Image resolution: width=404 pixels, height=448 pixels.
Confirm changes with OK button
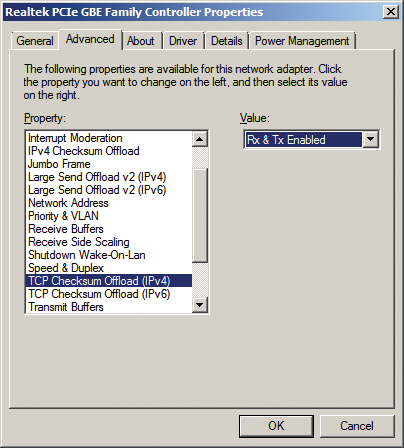point(276,426)
